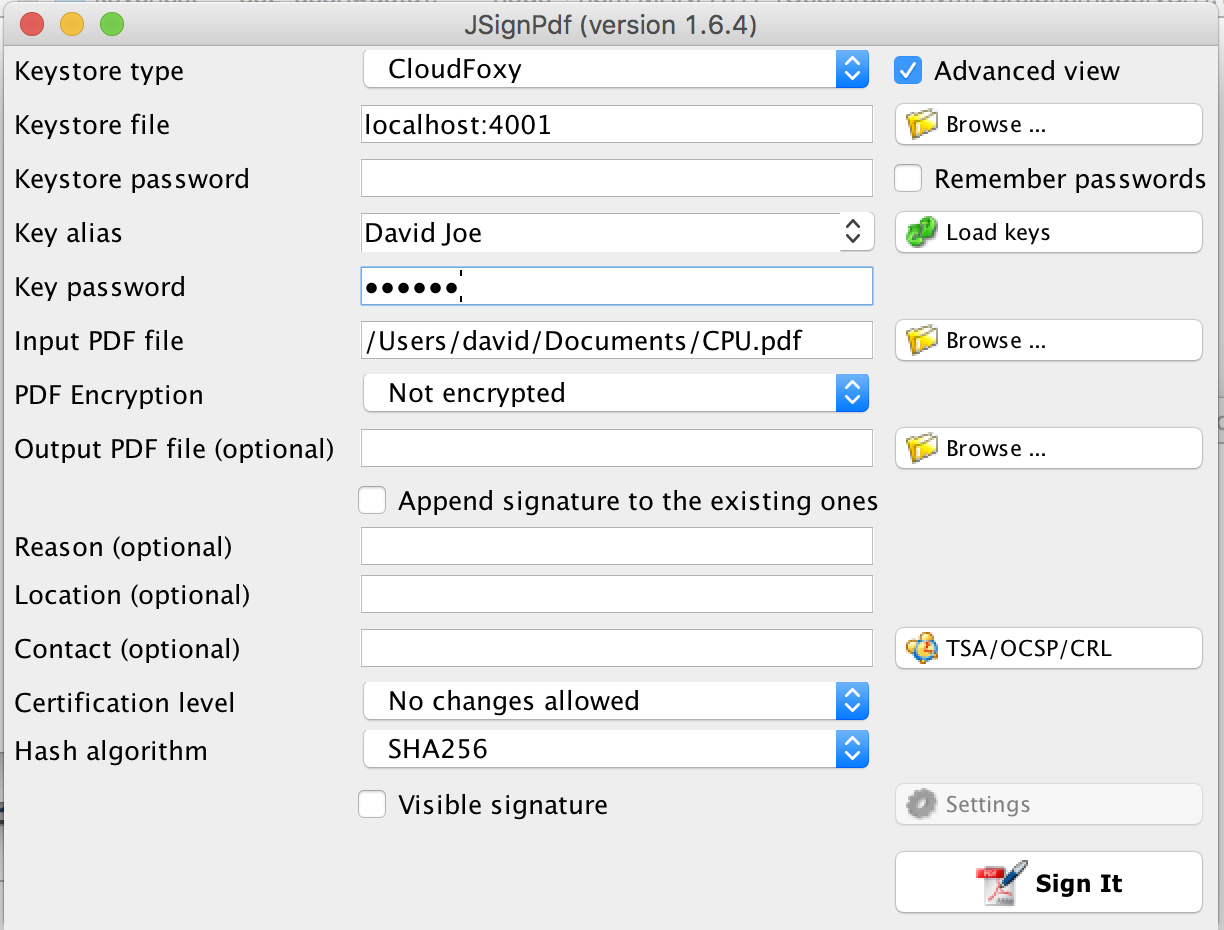Click the PDF pen icon on Sign It
Screen dimensions: 1224x930
click(1002, 883)
